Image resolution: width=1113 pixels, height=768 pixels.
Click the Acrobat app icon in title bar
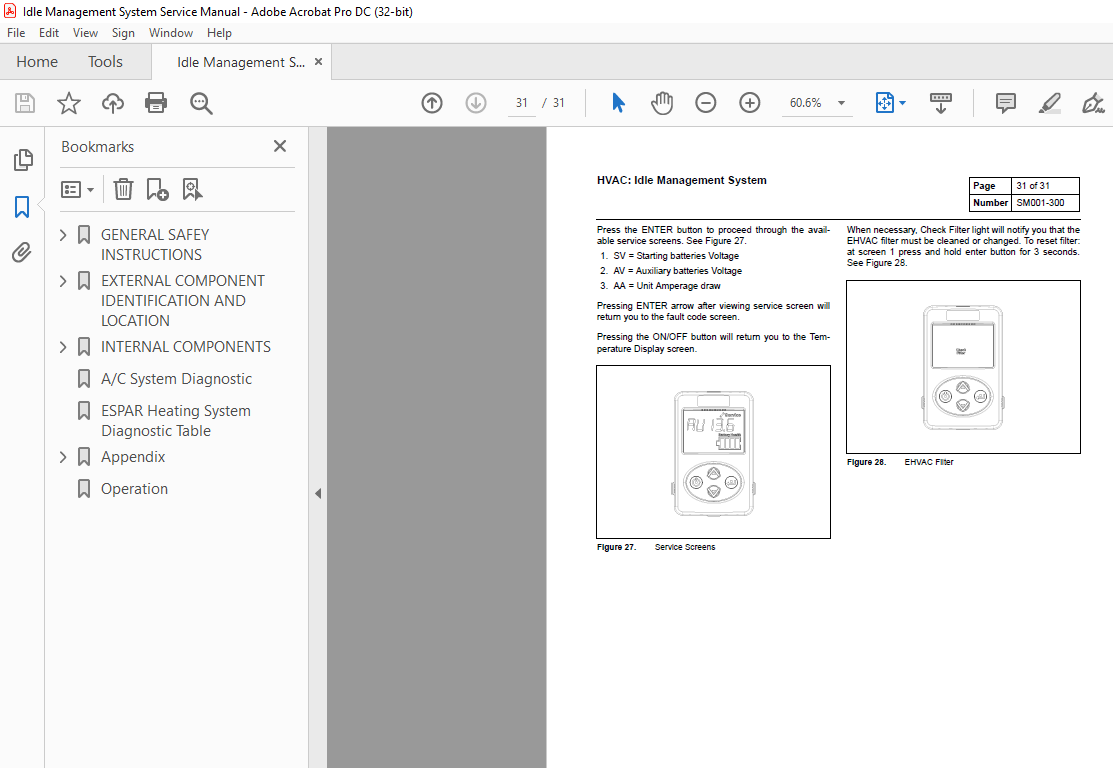pos(10,11)
